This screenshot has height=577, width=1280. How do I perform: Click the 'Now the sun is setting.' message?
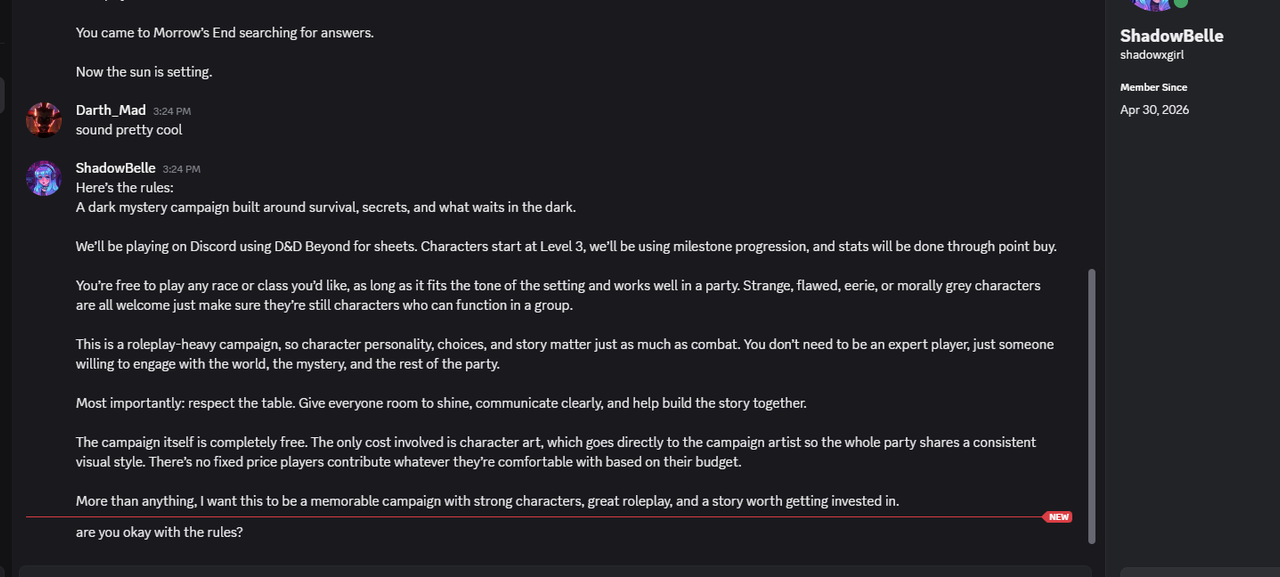pyautogui.click(x=144, y=72)
